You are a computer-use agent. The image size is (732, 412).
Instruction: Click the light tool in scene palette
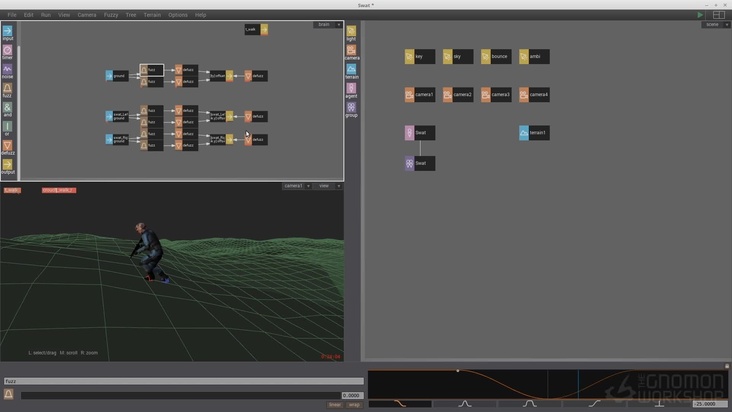[351, 32]
